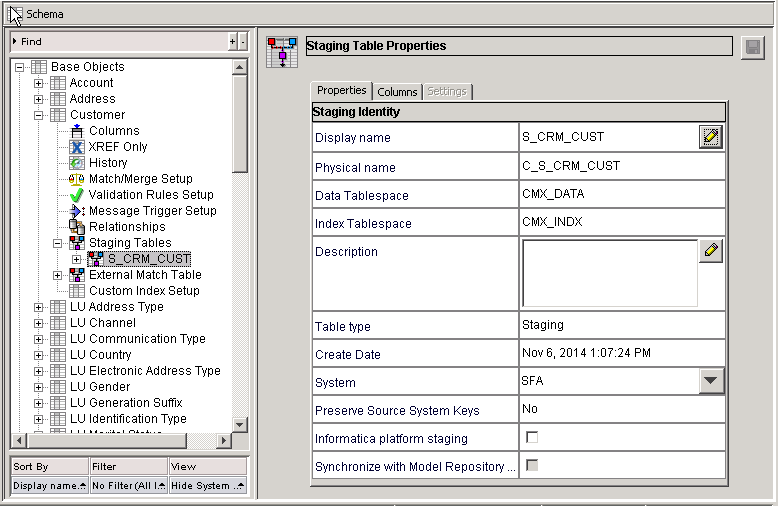Click the LU Channel table icon

pos(58,323)
